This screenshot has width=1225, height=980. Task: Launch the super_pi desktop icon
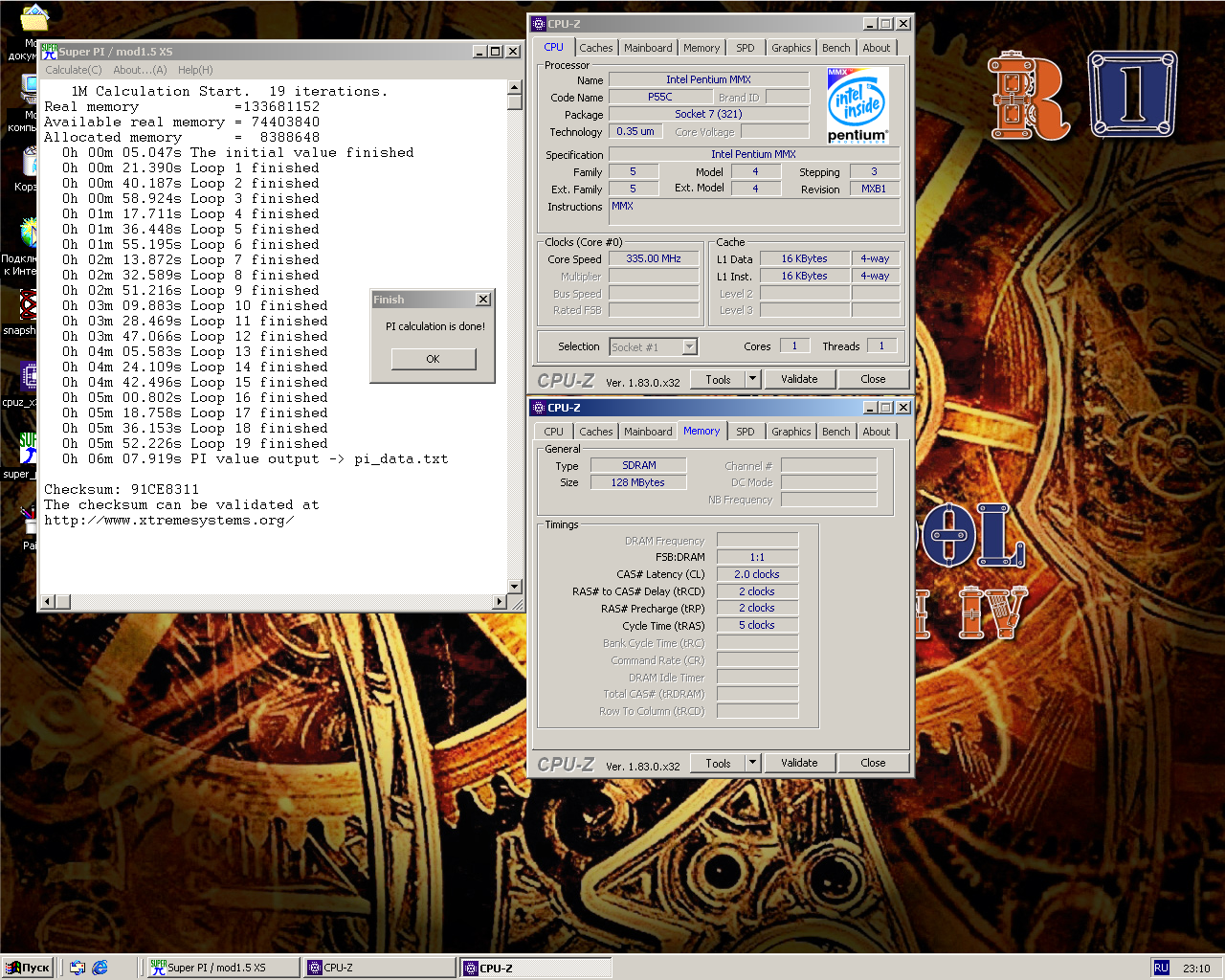[29, 448]
